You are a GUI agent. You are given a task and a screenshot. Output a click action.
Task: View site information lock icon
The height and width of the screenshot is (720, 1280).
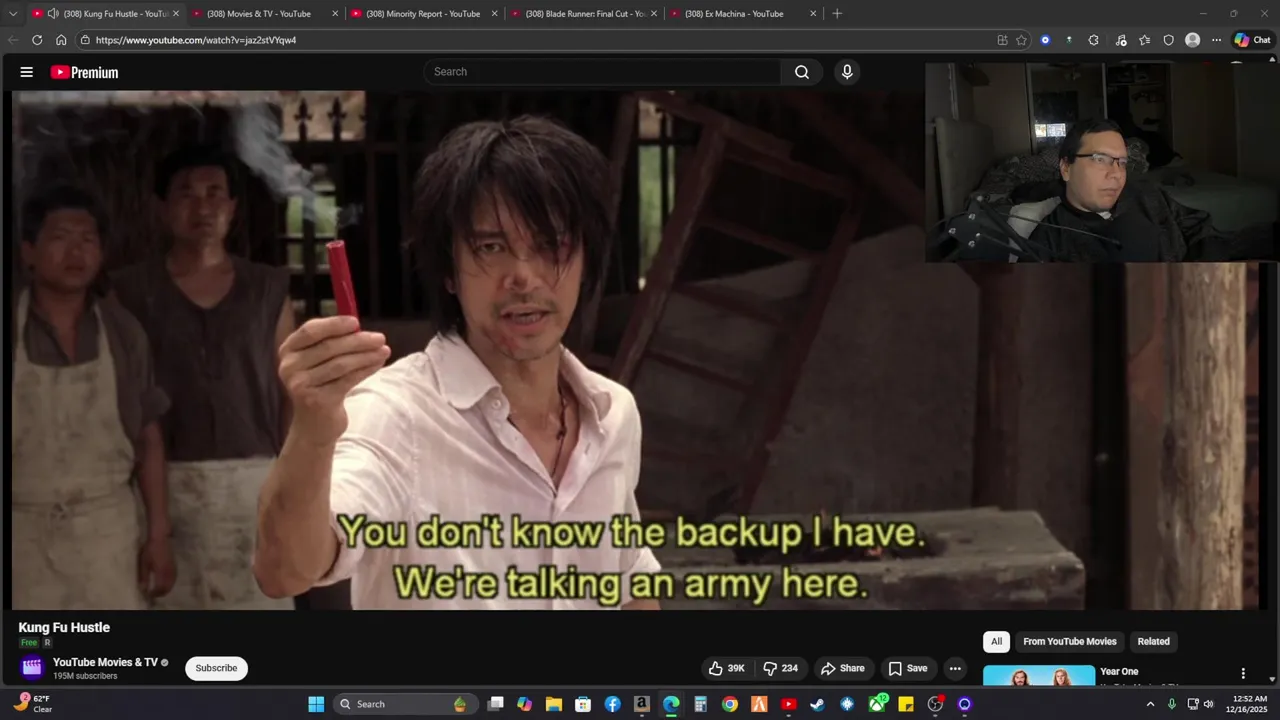point(85,40)
